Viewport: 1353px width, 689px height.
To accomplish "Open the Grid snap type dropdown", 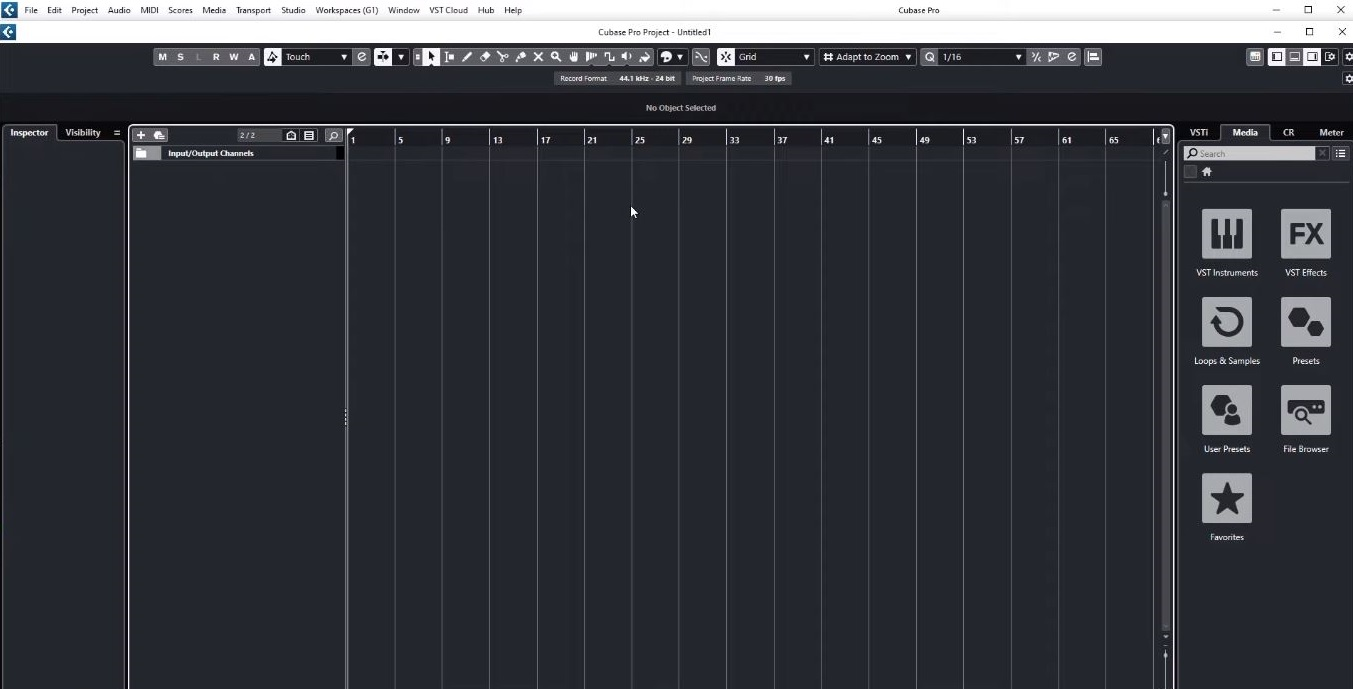I will coord(774,57).
